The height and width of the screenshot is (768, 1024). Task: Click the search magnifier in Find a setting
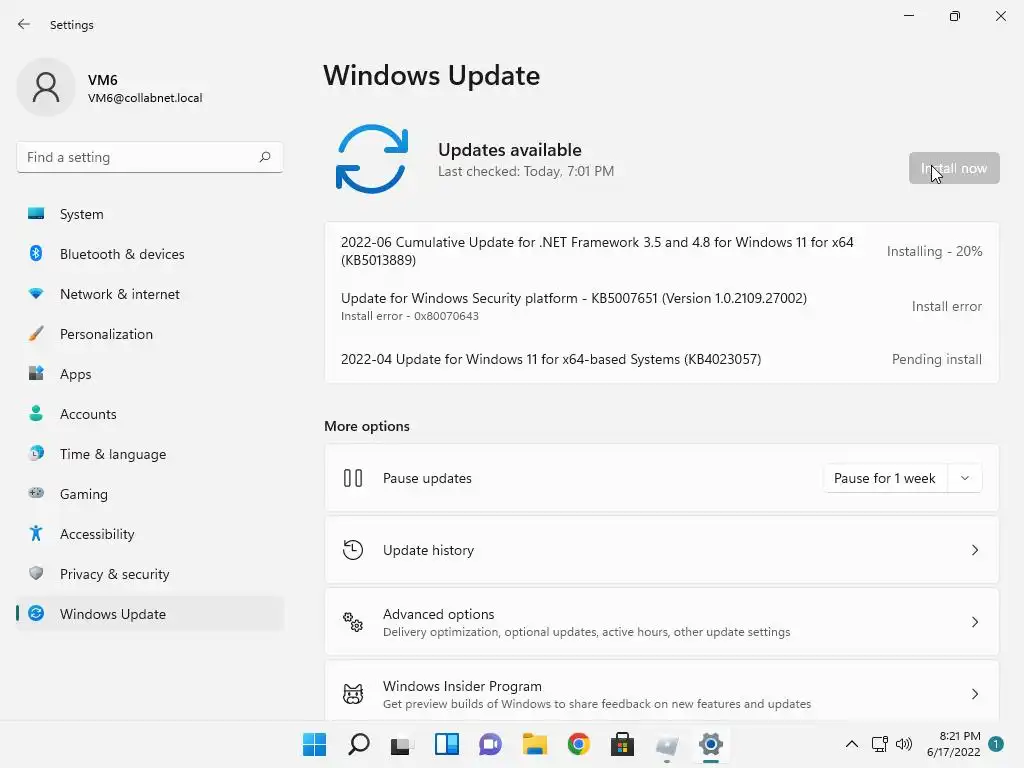click(264, 157)
